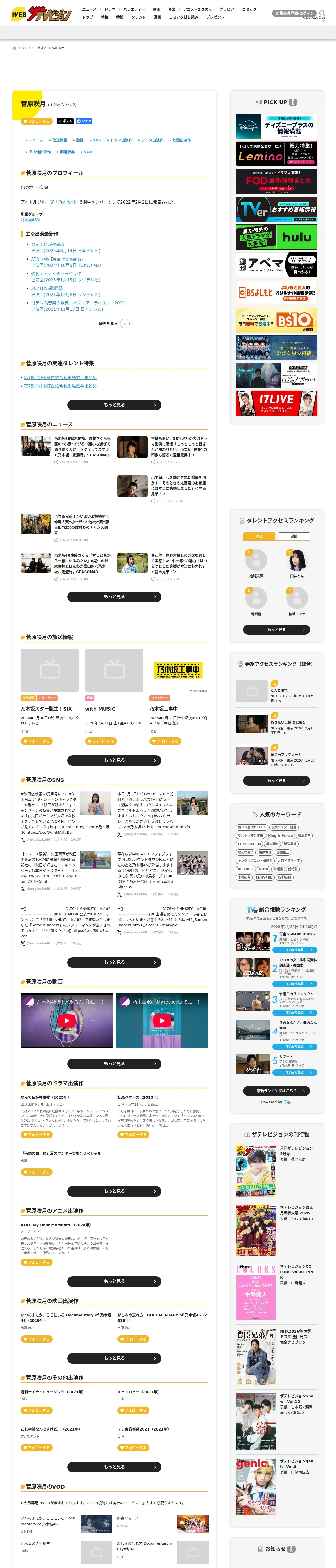Open the 17LIVE banner

(276, 403)
